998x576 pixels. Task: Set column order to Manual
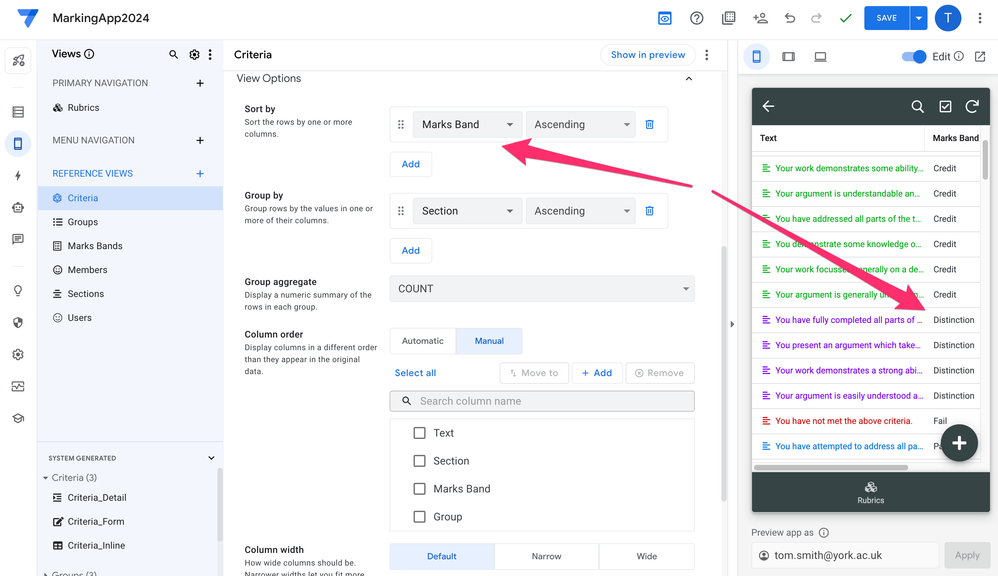point(489,341)
